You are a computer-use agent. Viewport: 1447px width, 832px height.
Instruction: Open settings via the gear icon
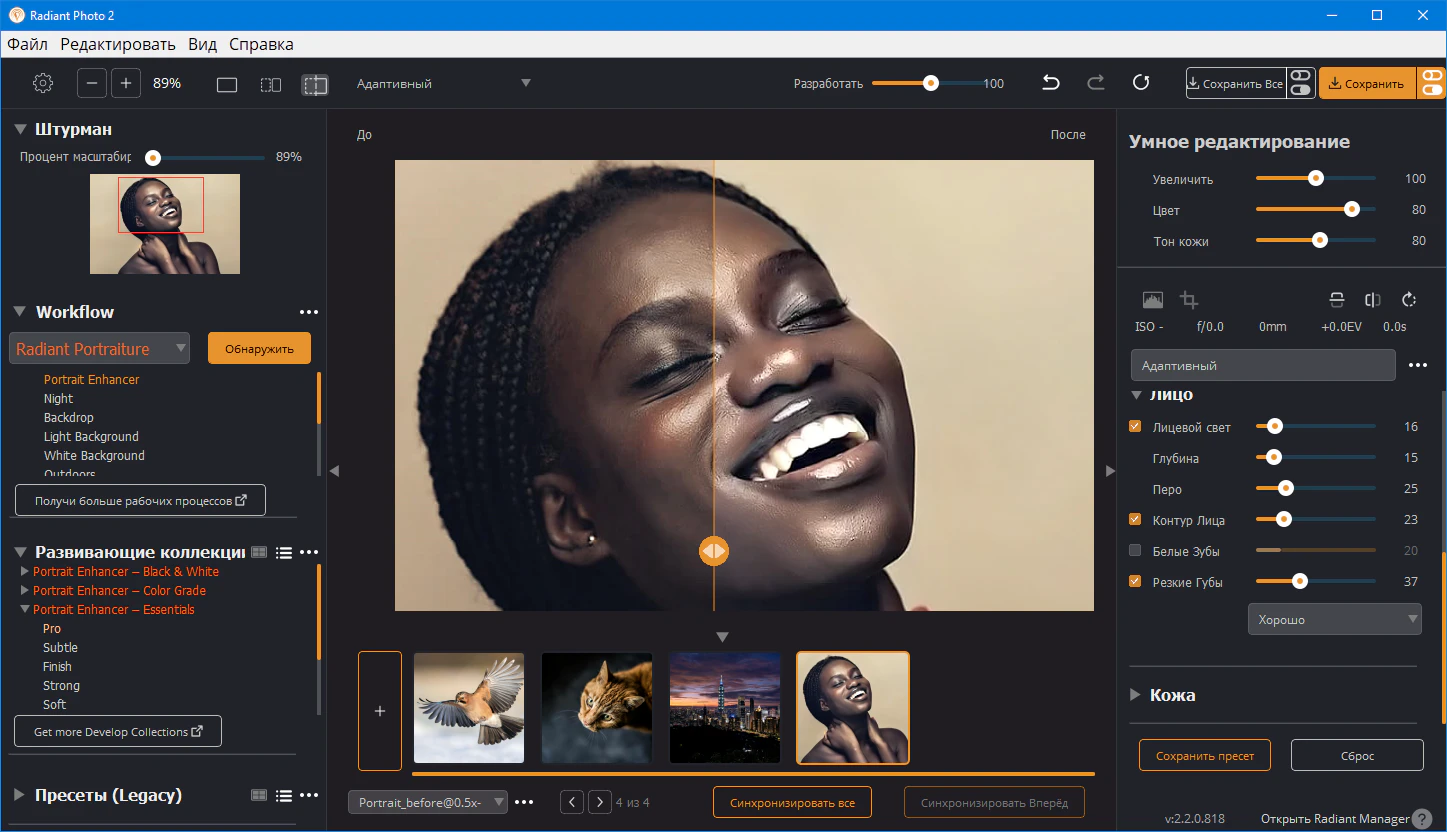42,84
